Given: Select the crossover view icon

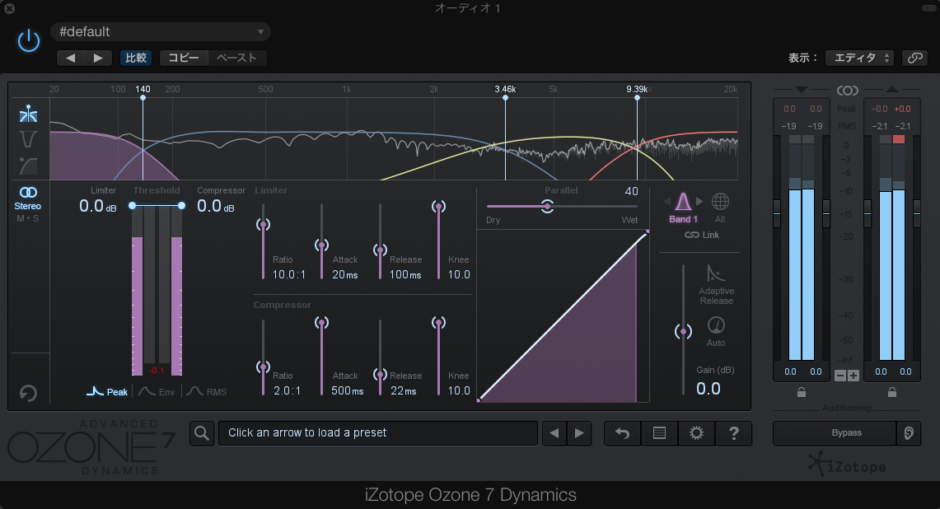Looking at the screenshot, I should 28,114.
